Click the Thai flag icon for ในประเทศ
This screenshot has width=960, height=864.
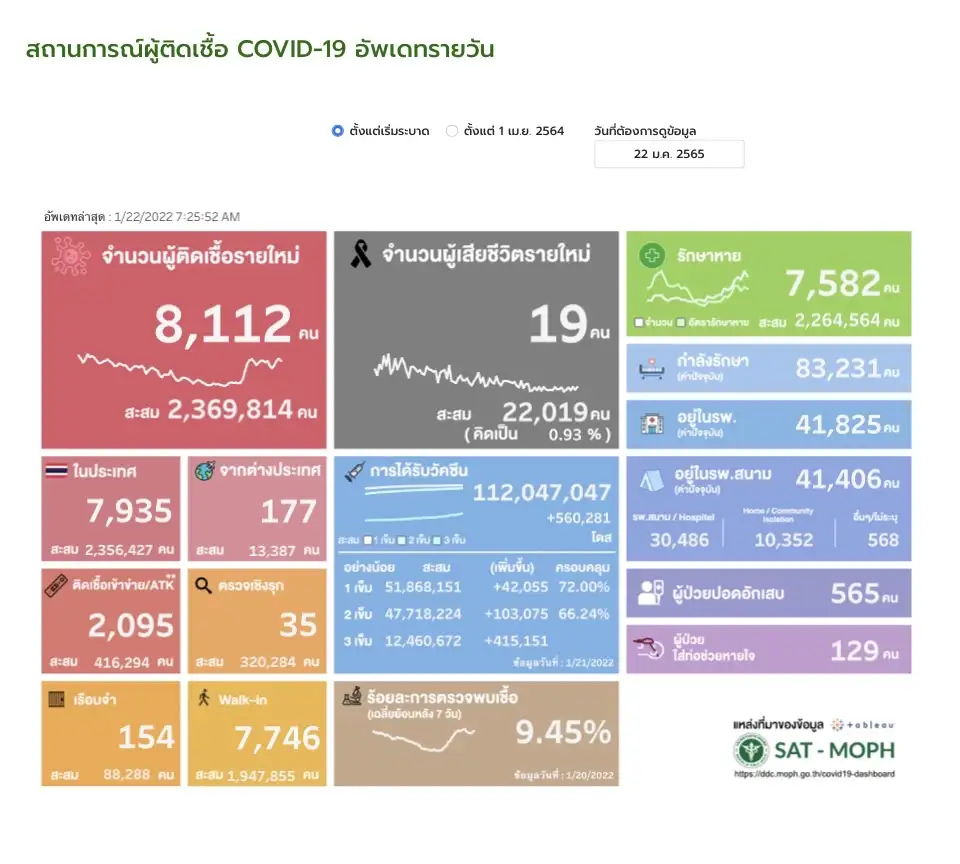(x=56, y=470)
